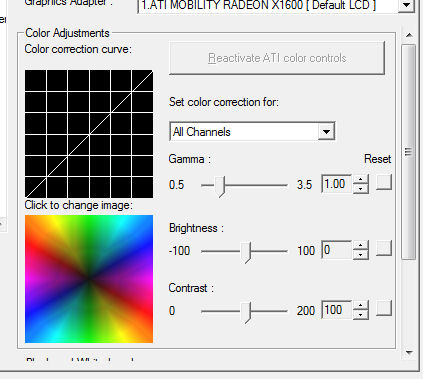
Task: Click the Gamma slider thumb
Action: (x=220, y=187)
